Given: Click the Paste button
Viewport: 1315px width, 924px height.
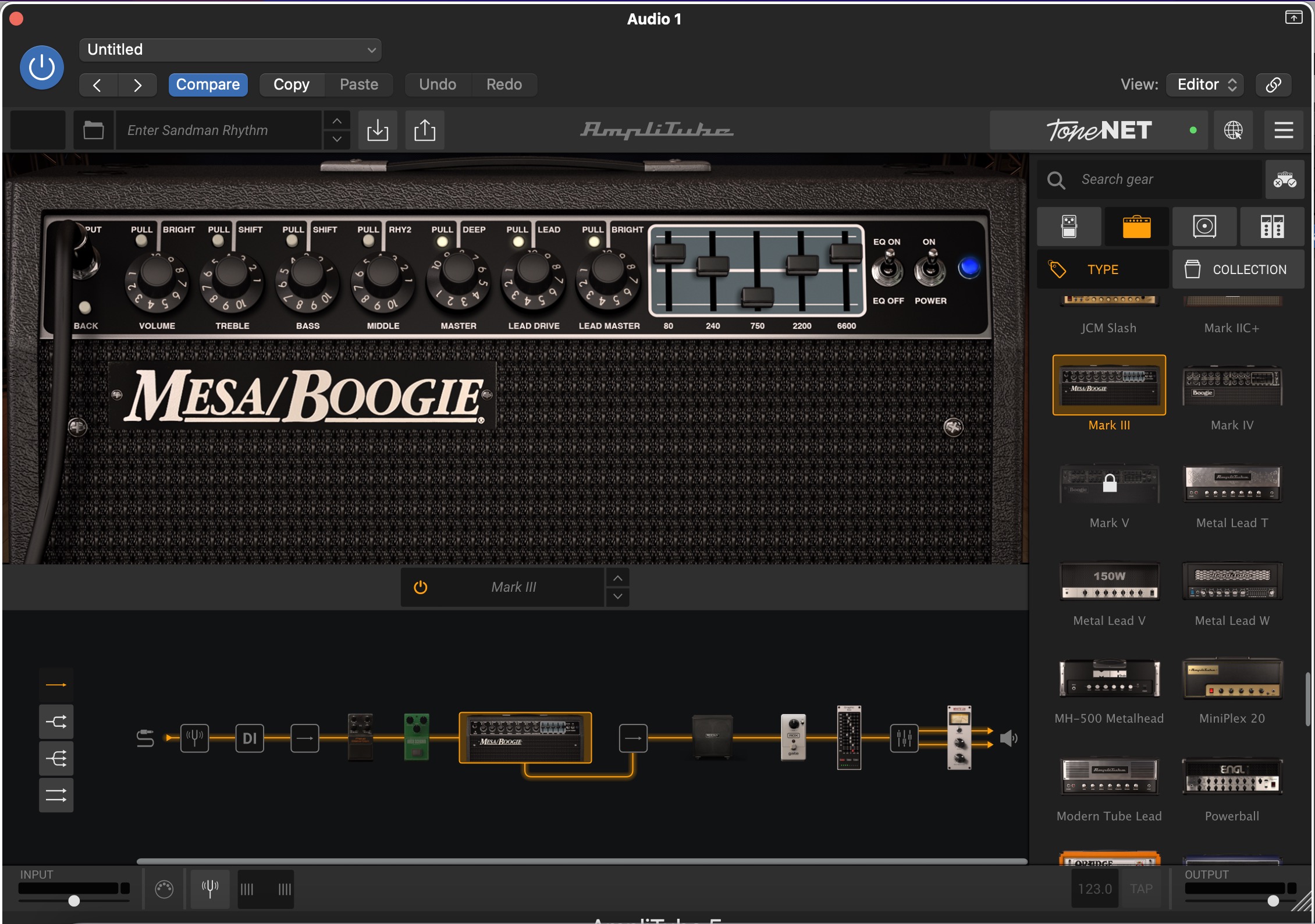Looking at the screenshot, I should 359,85.
